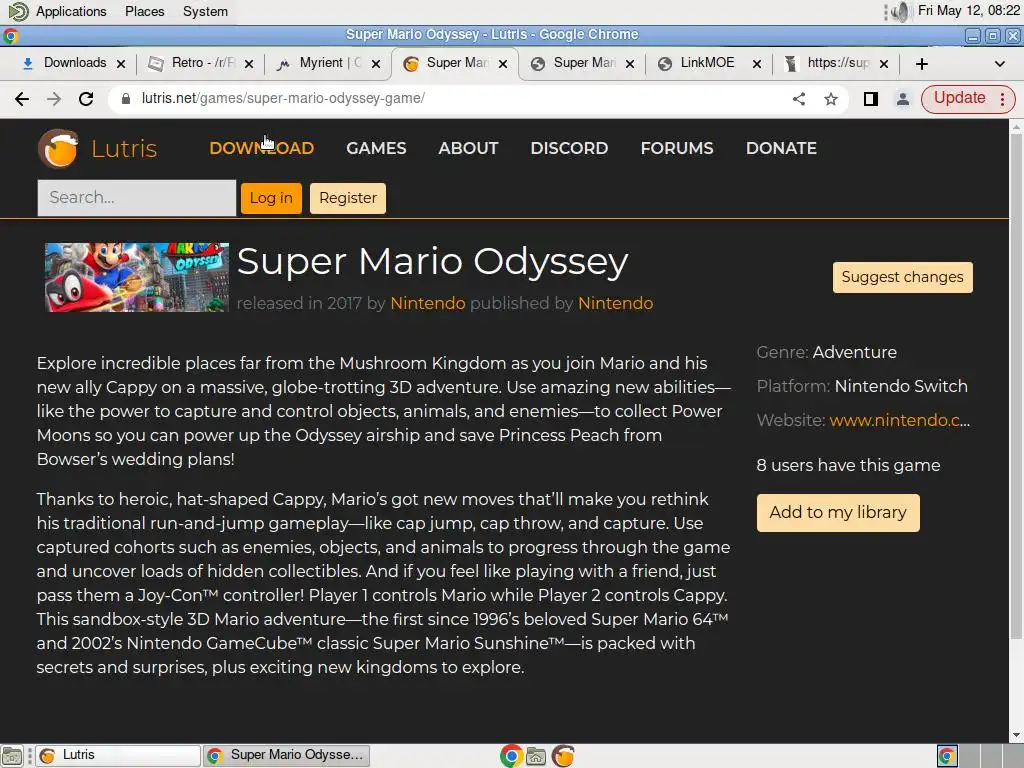Viewport: 1024px width, 768px height.
Task: Click Update button in Chrome toolbar
Action: coord(959,98)
